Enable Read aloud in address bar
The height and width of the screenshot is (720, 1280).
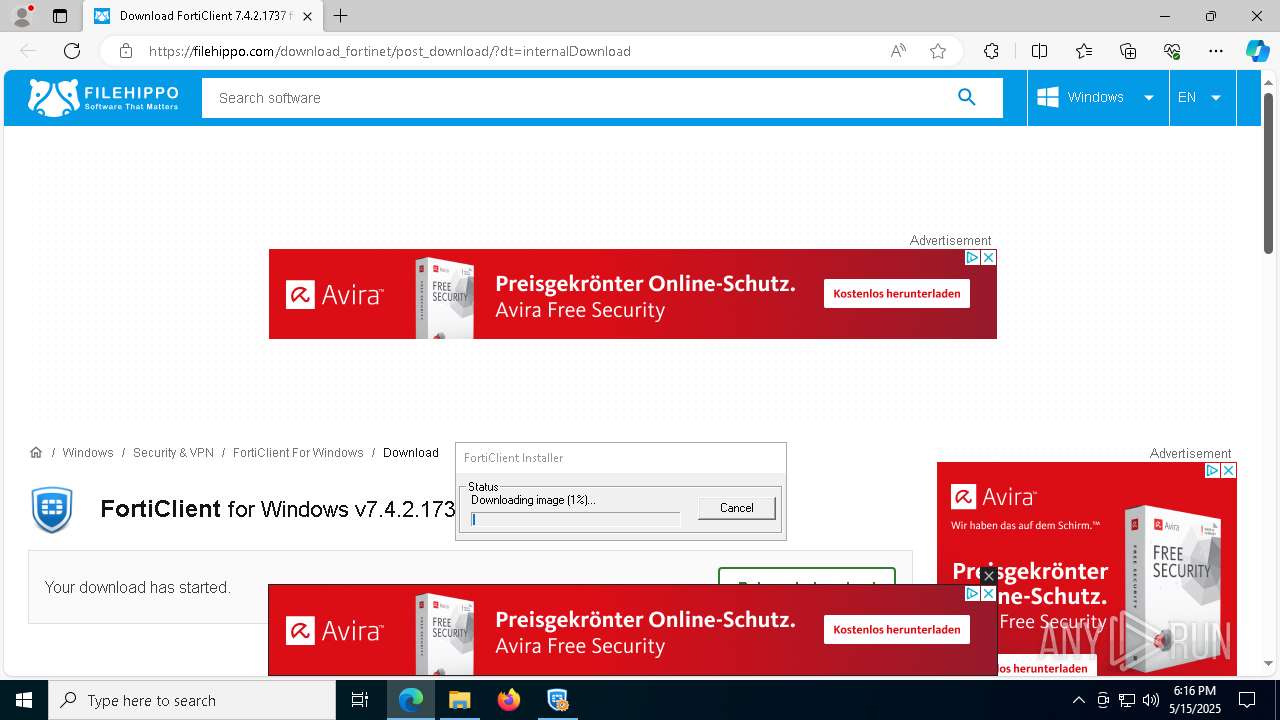[x=898, y=51]
